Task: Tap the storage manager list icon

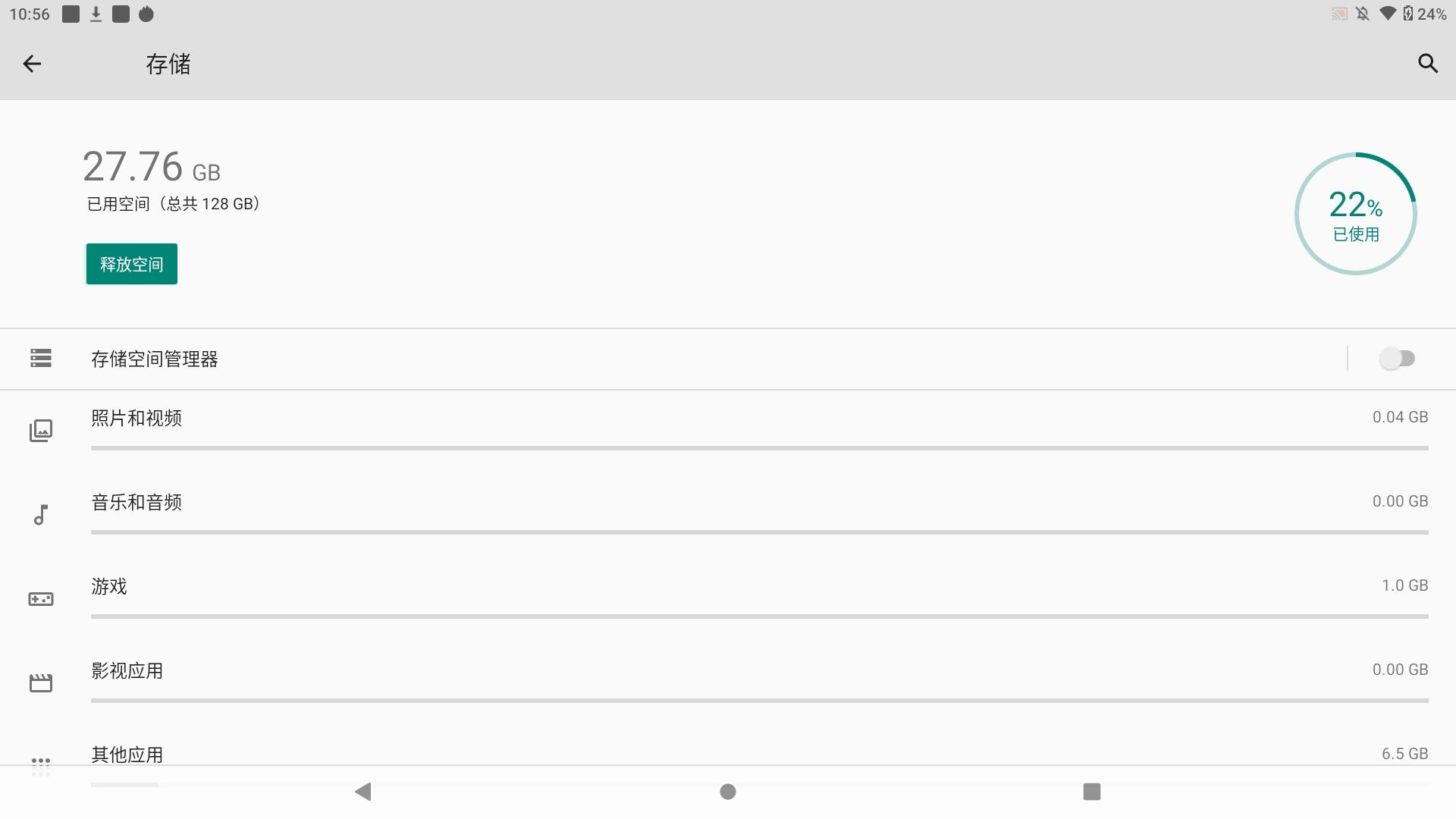Action: point(41,358)
